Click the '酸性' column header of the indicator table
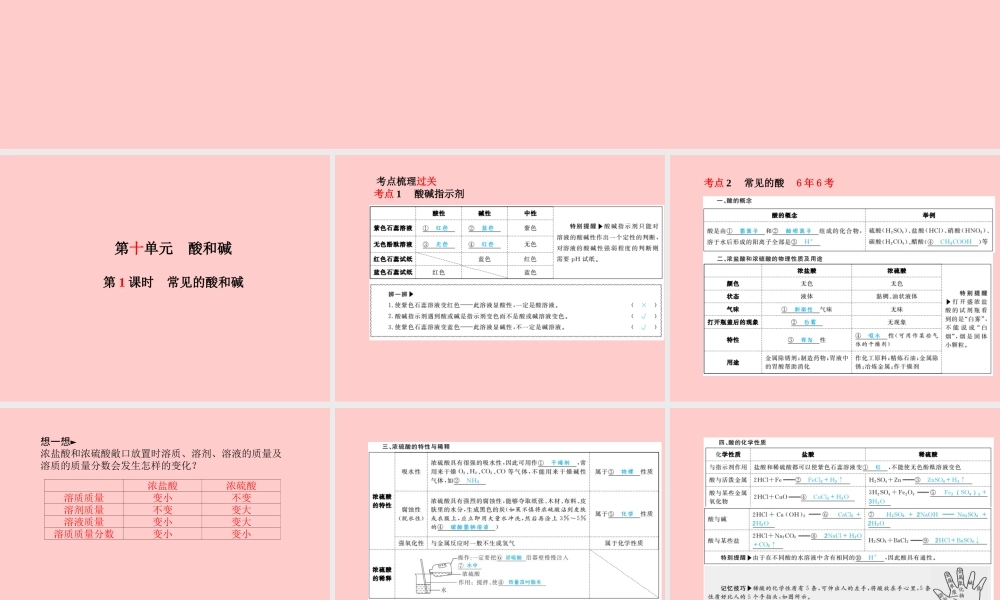This screenshot has height=600, width=1000. [x=439, y=213]
